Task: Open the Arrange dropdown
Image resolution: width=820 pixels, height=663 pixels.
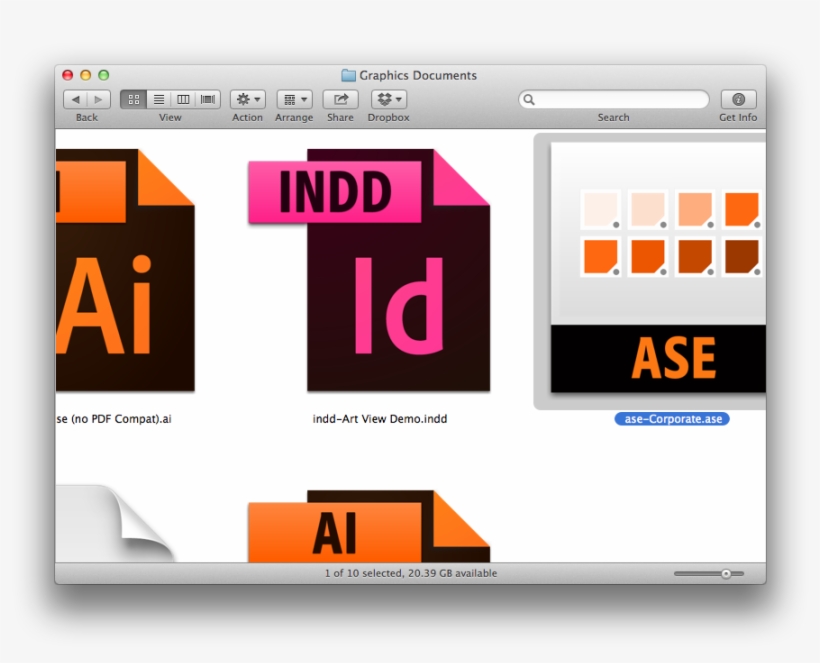Action: coord(295,99)
